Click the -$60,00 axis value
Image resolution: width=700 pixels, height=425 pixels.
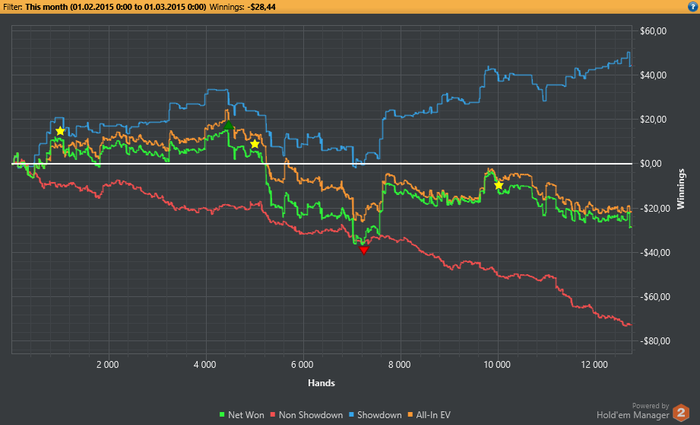pos(655,297)
